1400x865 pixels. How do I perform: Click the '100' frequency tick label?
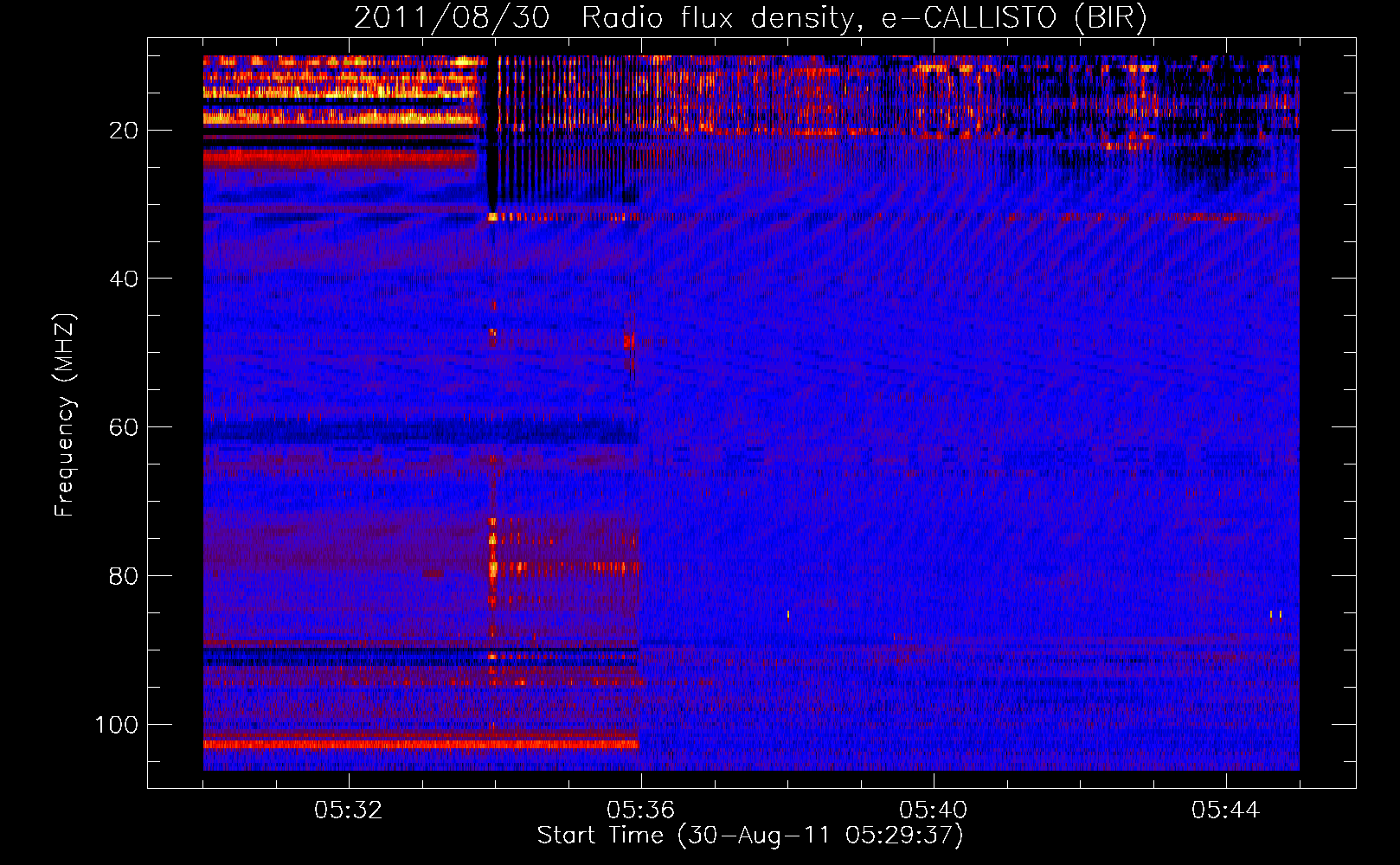[117, 725]
